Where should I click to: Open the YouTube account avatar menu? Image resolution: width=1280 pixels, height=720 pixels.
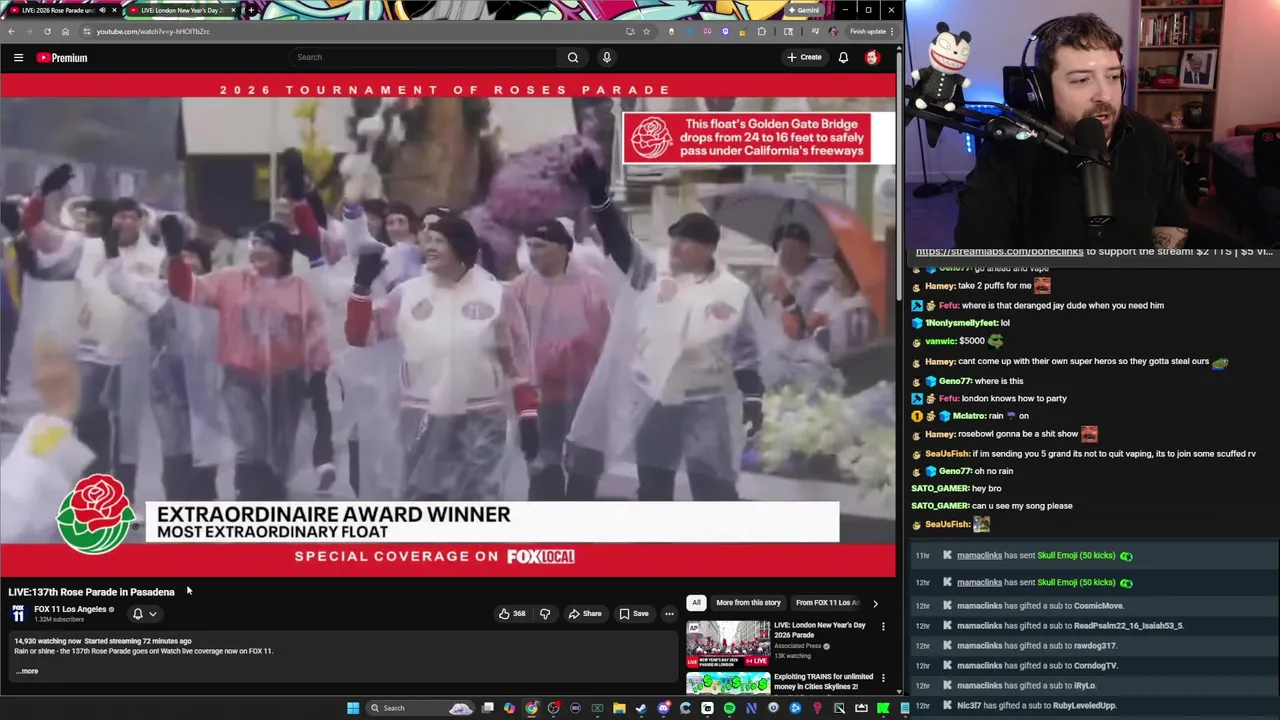(872, 58)
